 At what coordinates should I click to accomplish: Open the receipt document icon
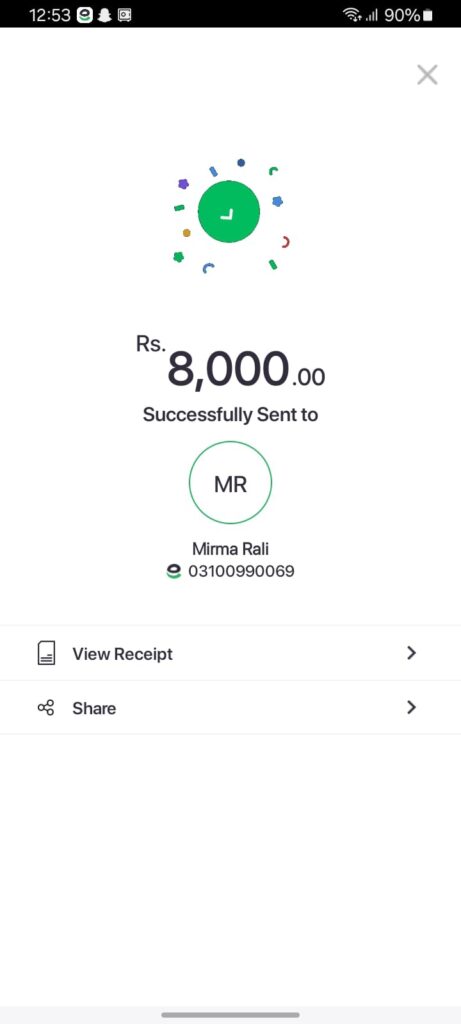tap(46, 653)
